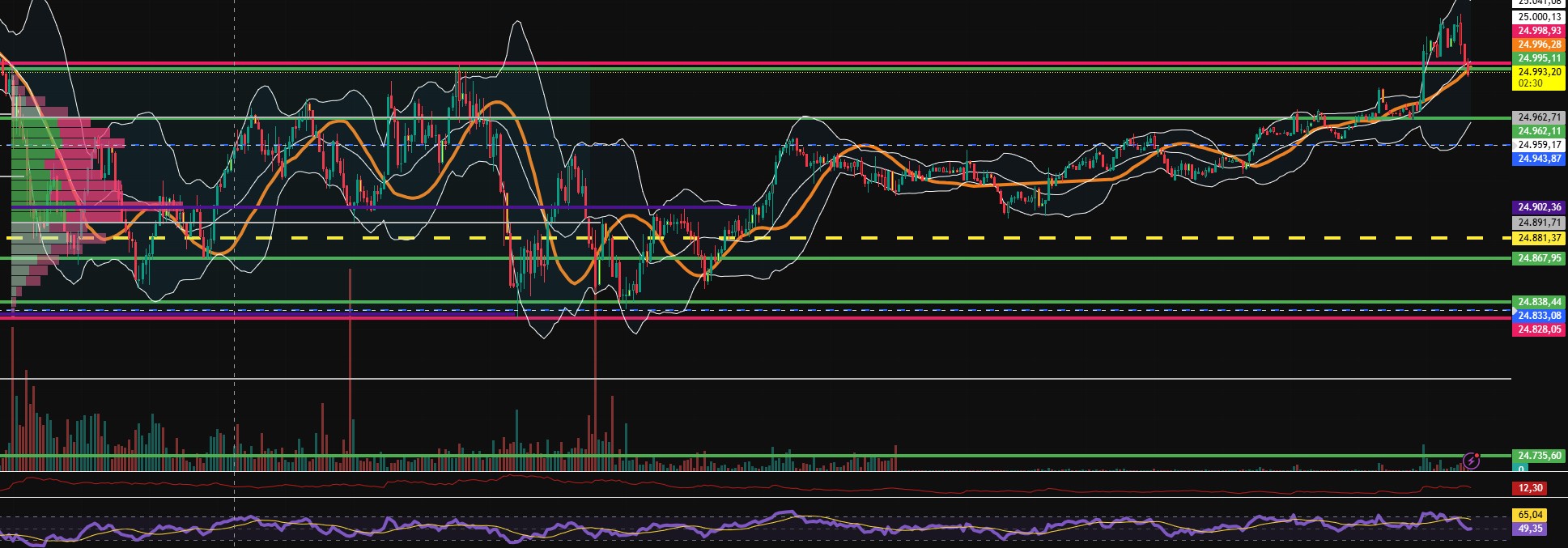Screen dimensions: 1568x548
Task: Select the green 24.735,60 level label
Action: point(1538,456)
